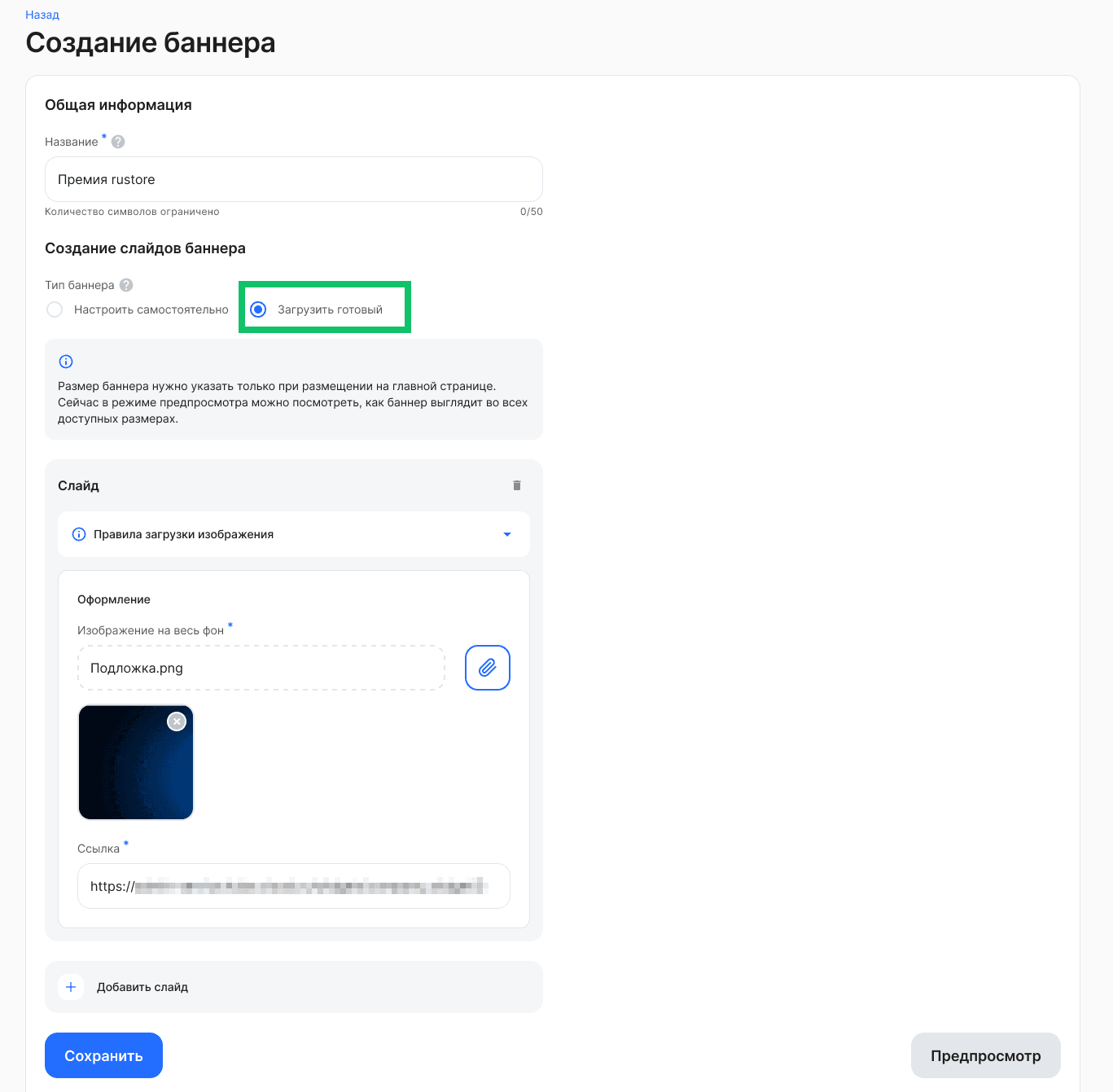Click the Подложка.png file drop field
Screen dimensions: 1113x1092
261,668
